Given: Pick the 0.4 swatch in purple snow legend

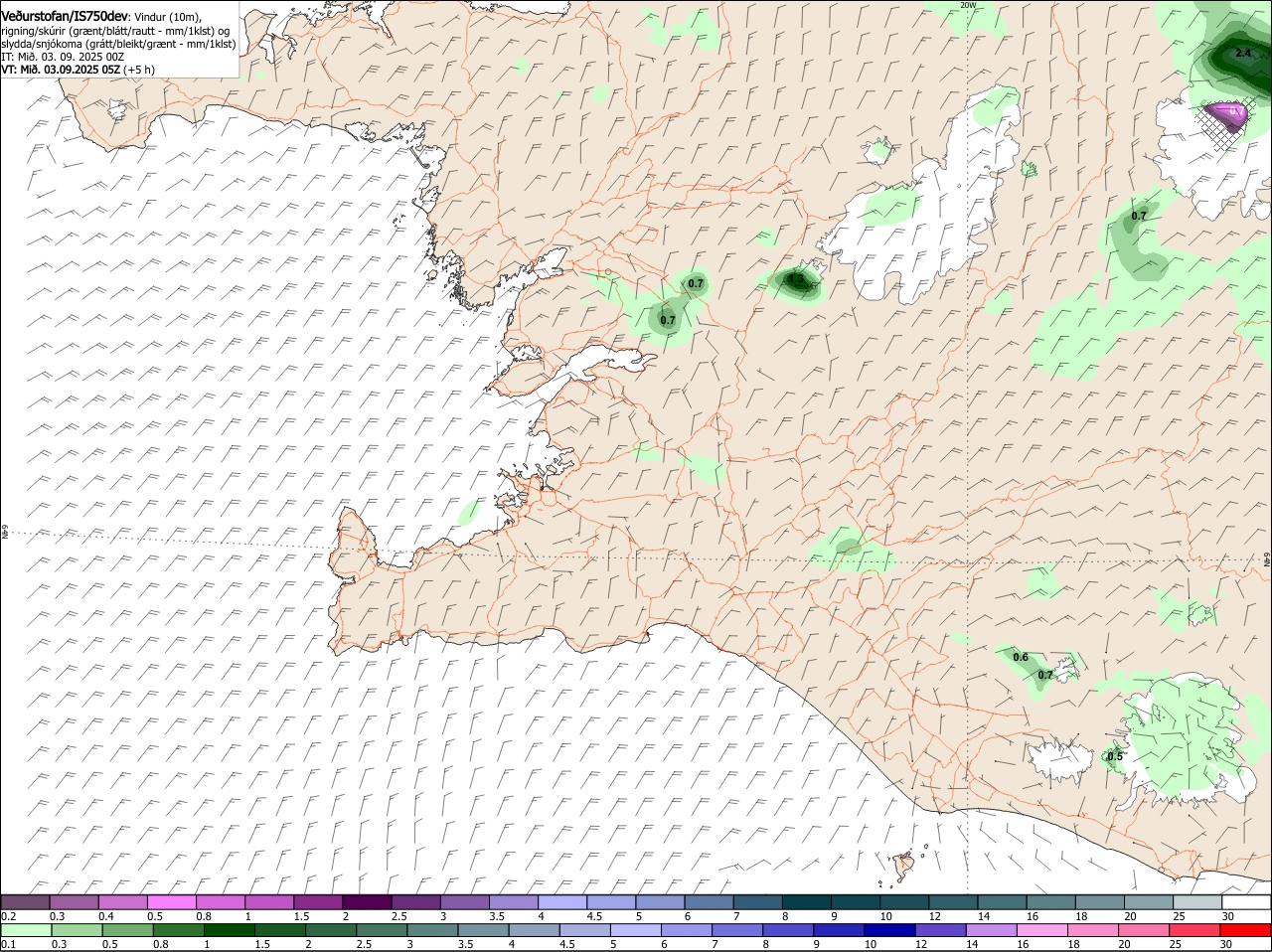Looking at the screenshot, I should (122, 901).
